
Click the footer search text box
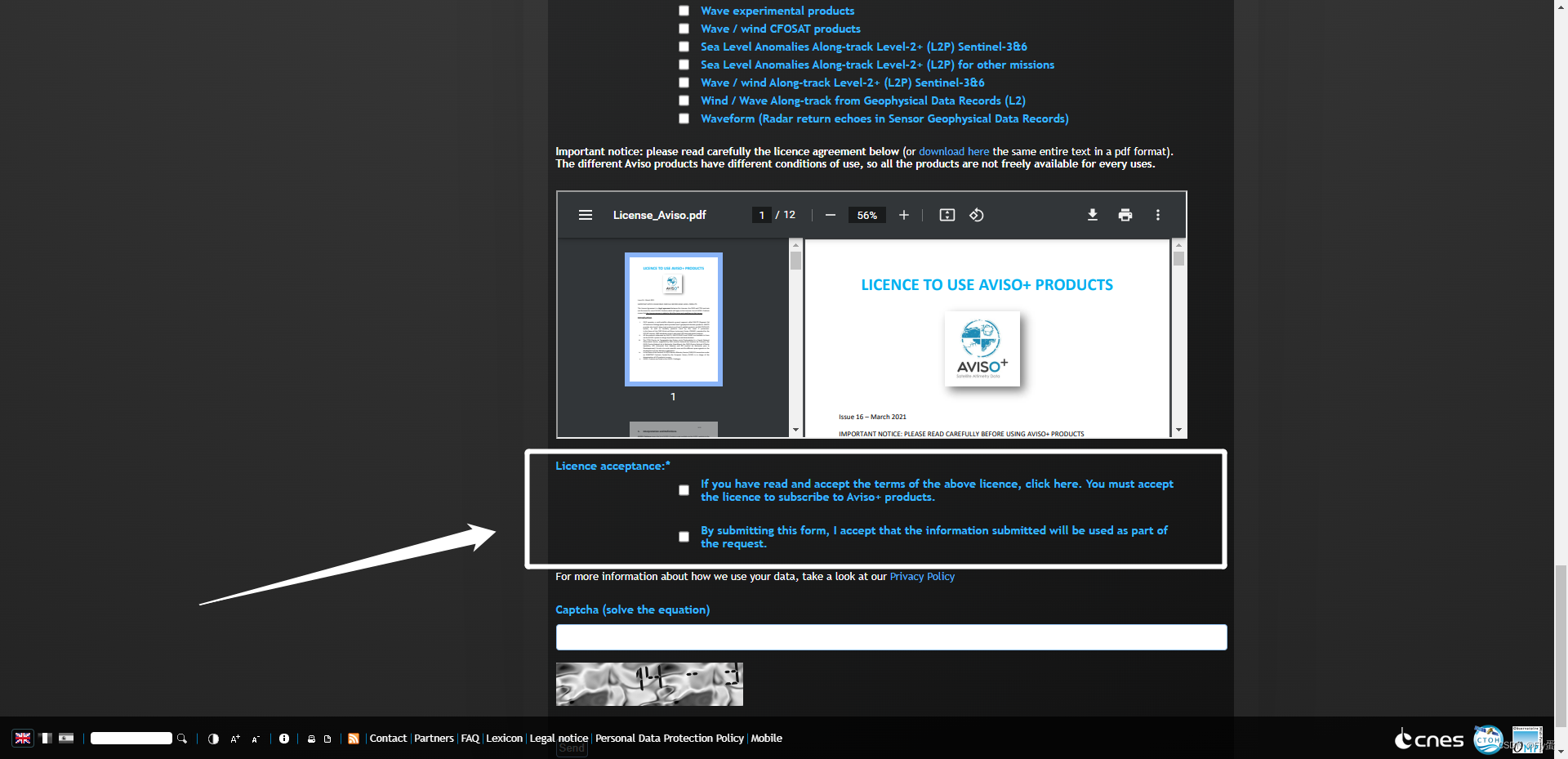pos(131,739)
